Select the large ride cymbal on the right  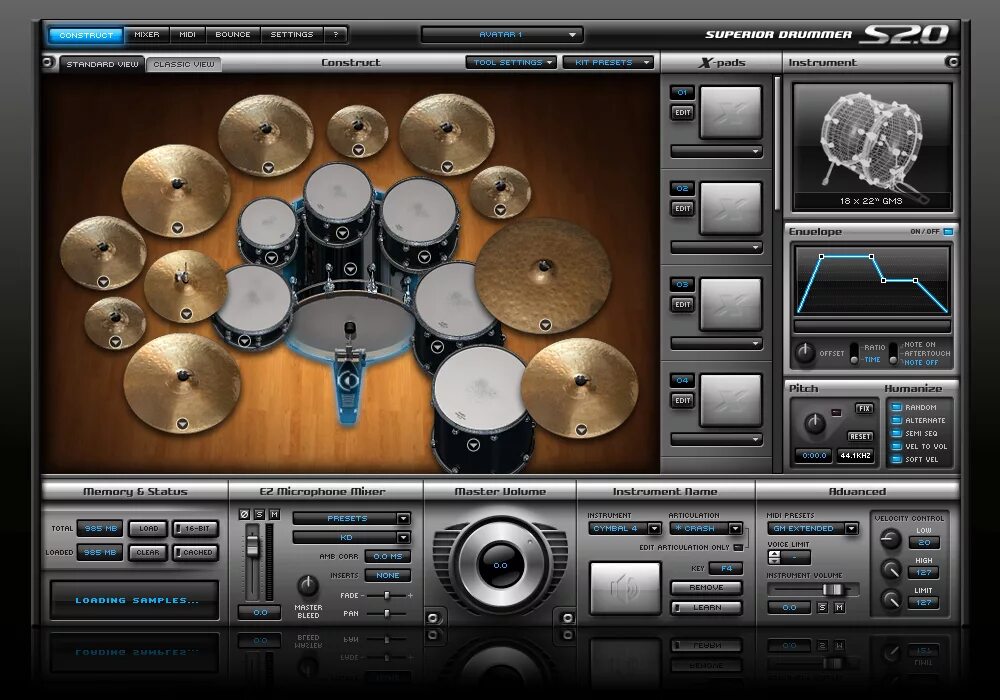[543, 276]
